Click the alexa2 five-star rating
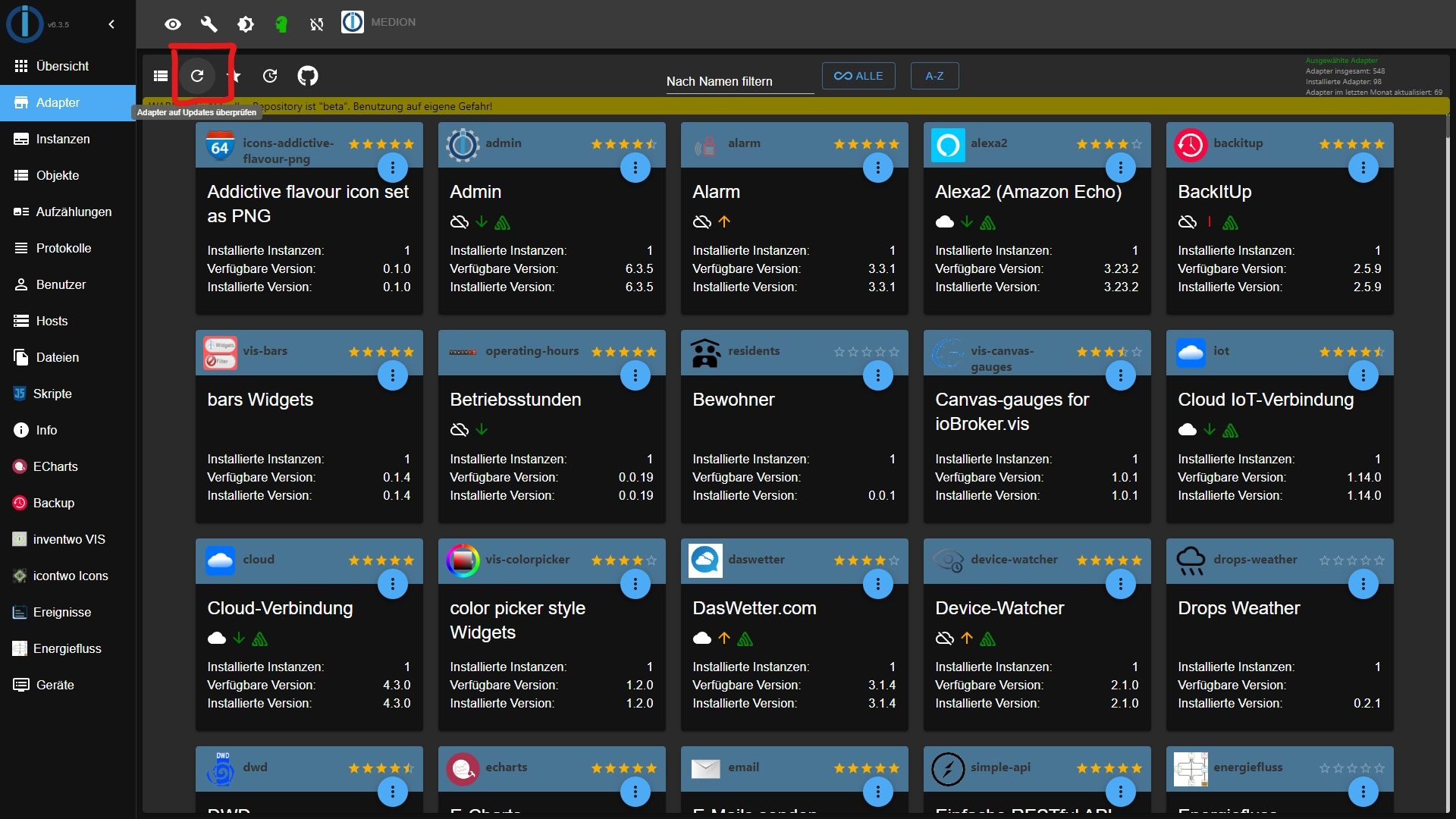Image resolution: width=1456 pixels, height=819 pixels. pyautogui.click(x=1109, y=144)
